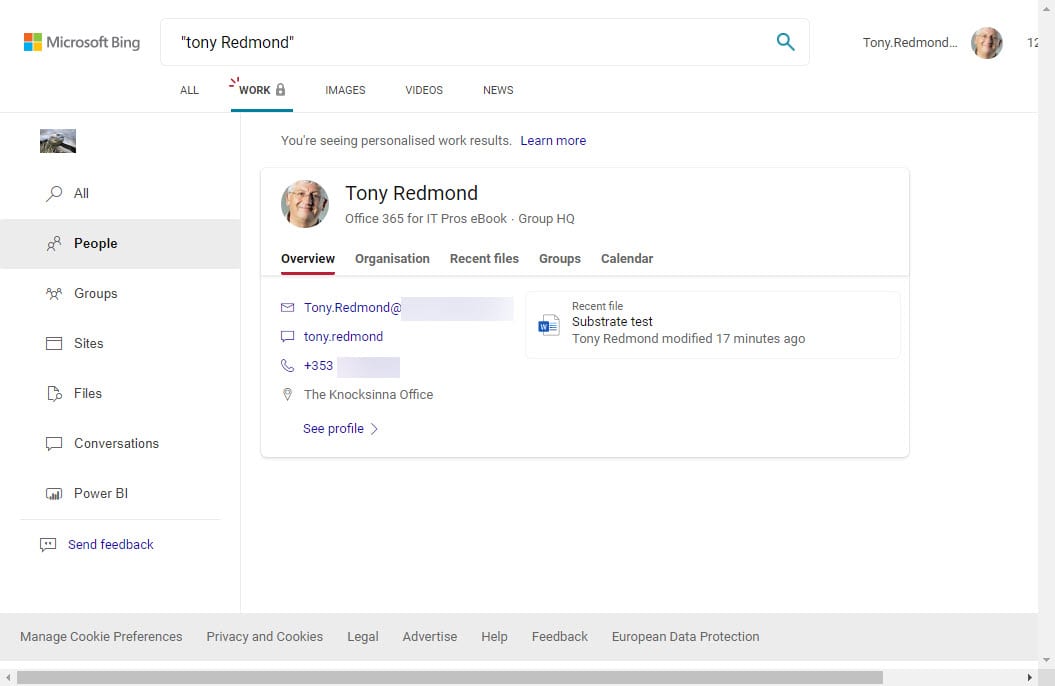This screenshot has width=1055, height=686.
Task: Click the tony.redmond chat link
Action: 343,337
